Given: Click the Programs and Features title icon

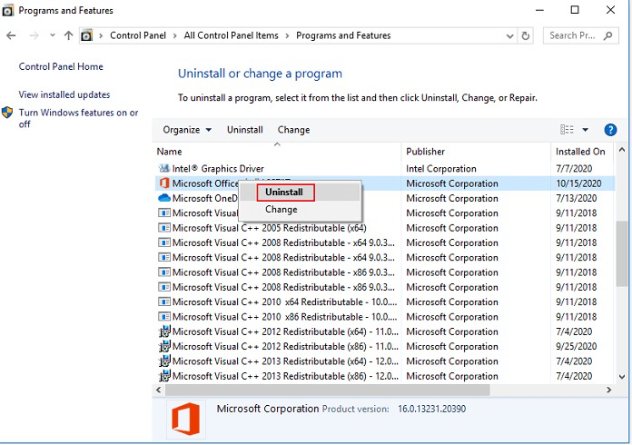Looking at the screenshot, I should click(x=8, y=11).
